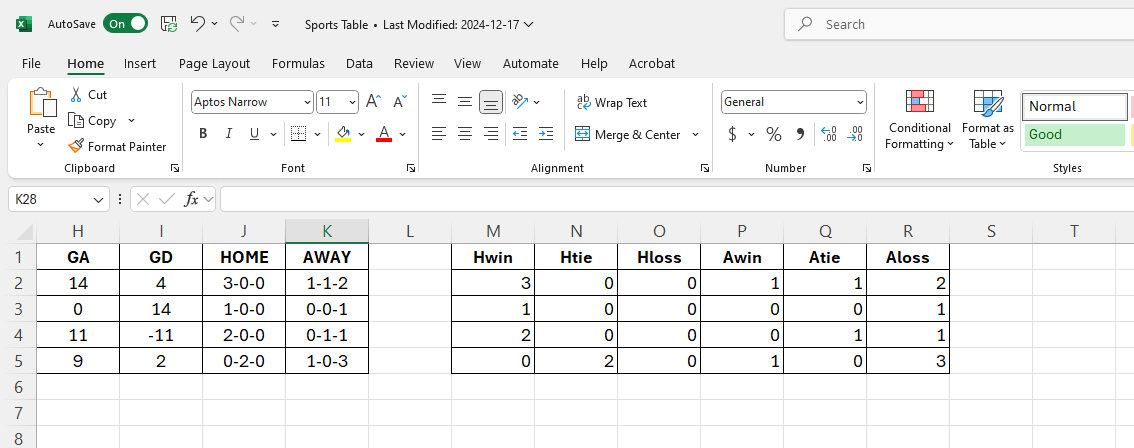The image size is (1134, 448).
Task: Click in the Search box
Action: pyautogui.click(x=960, y=24)
